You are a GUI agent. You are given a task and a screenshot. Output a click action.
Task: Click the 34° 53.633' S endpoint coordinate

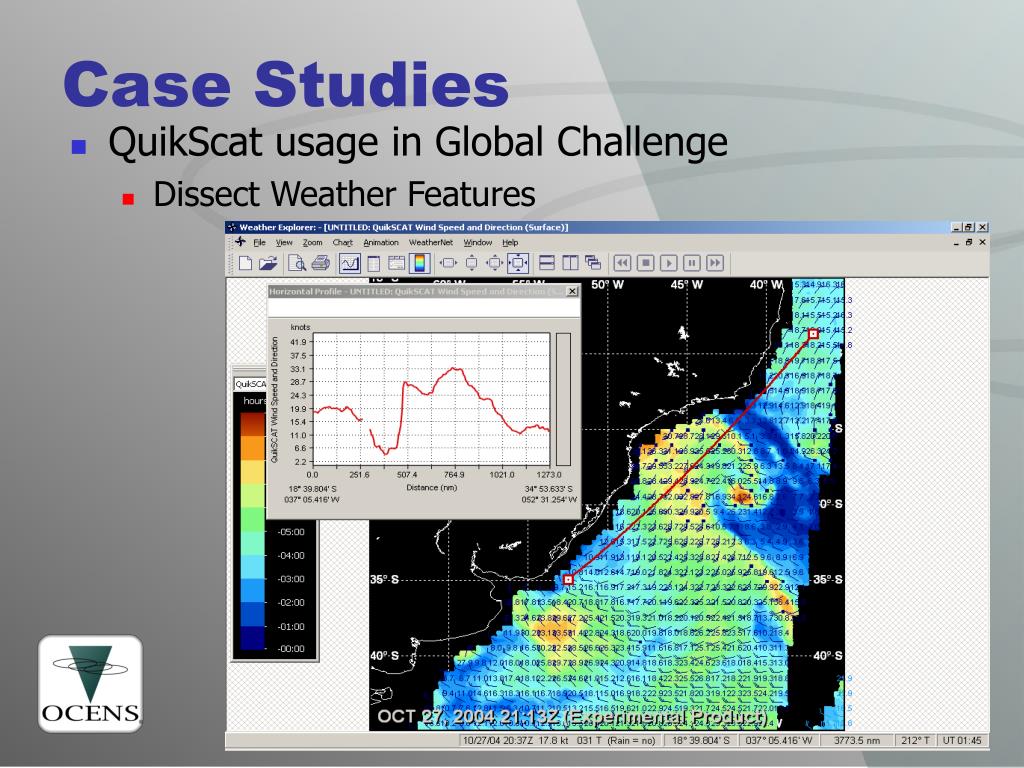click(548, 488)
